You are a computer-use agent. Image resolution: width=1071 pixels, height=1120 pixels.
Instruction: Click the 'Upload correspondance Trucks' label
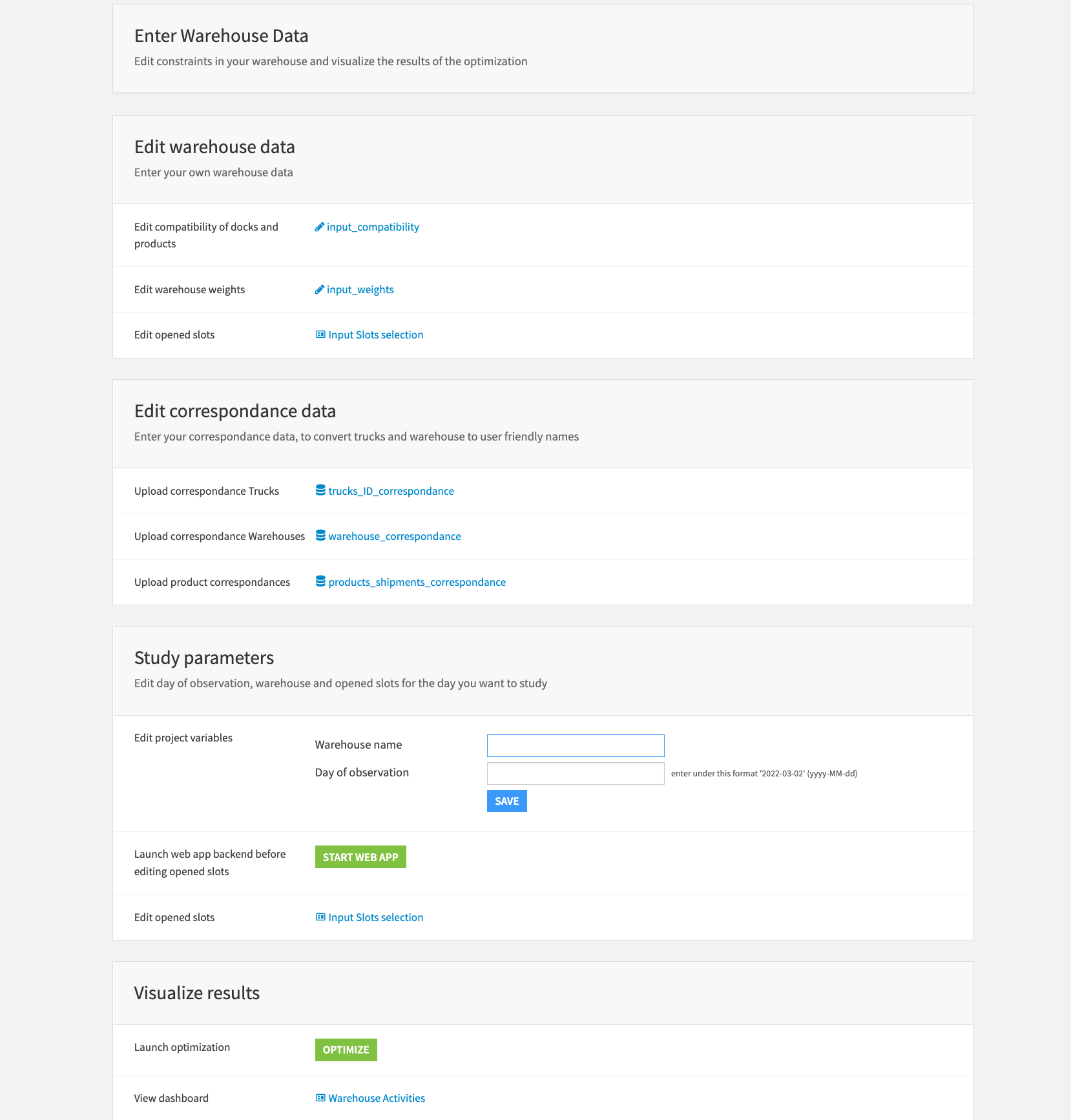pos(207,491)
